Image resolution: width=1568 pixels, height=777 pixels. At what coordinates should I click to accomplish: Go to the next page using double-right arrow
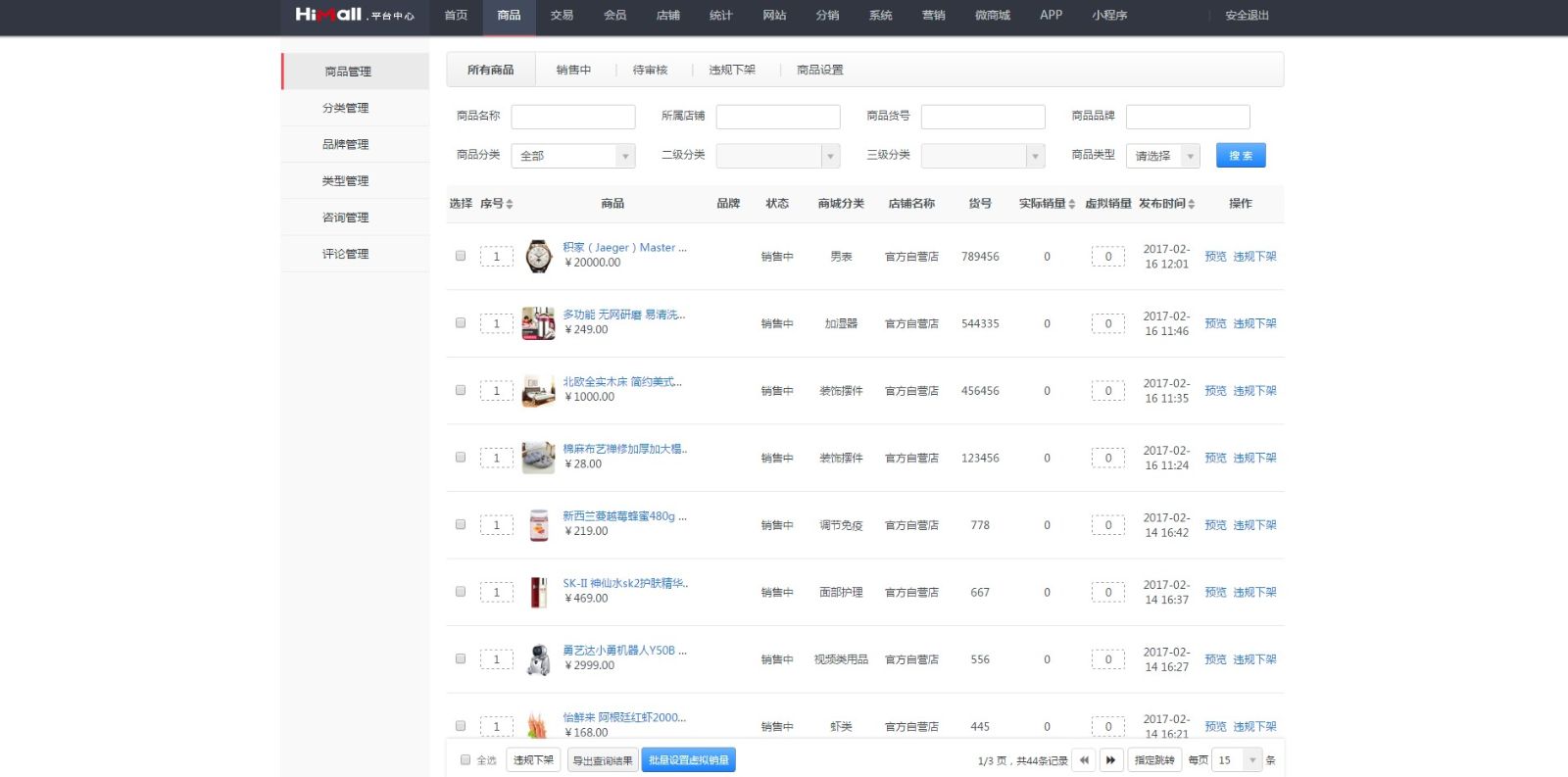tap(1110, 760)
